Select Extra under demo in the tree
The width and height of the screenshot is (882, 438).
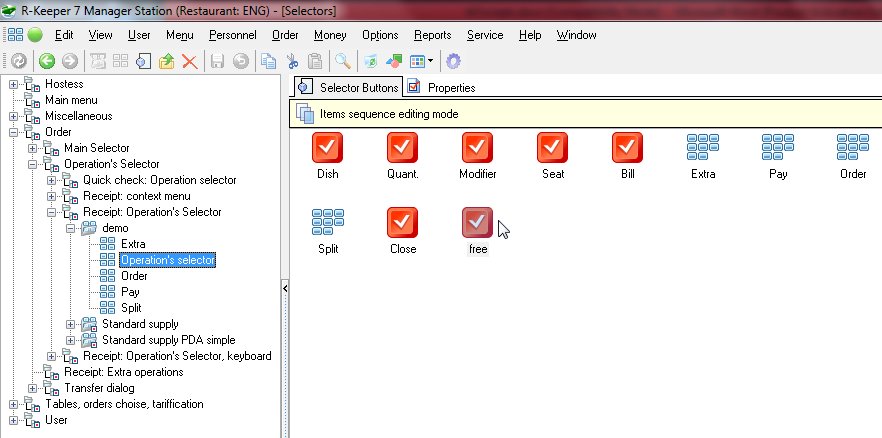[x=133, y=244]
